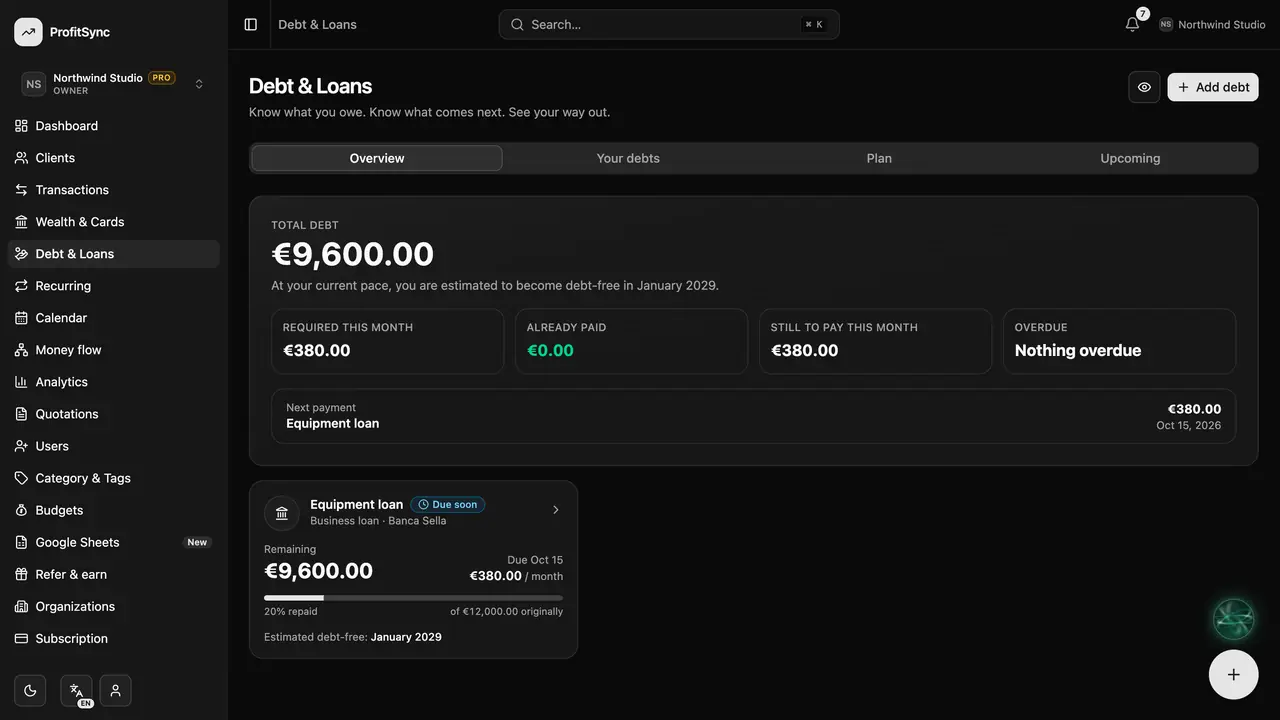Open Quotations via document icon
Image resolution: width=1280 pixels, height=720 pixels.
[x=21, y=414]
